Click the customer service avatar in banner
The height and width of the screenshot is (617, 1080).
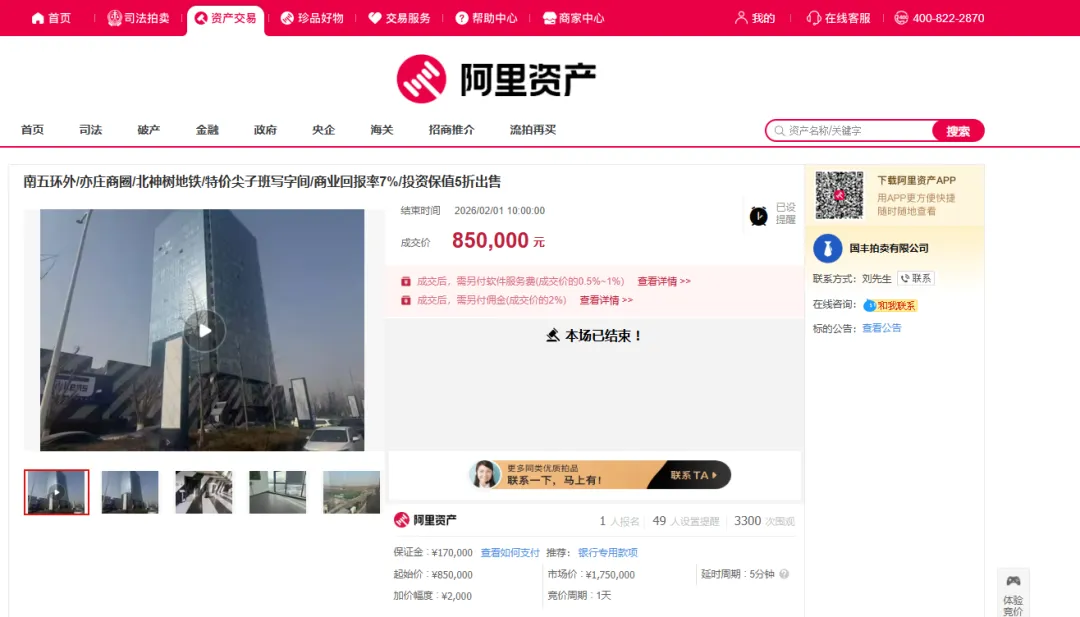coord(485,474)
